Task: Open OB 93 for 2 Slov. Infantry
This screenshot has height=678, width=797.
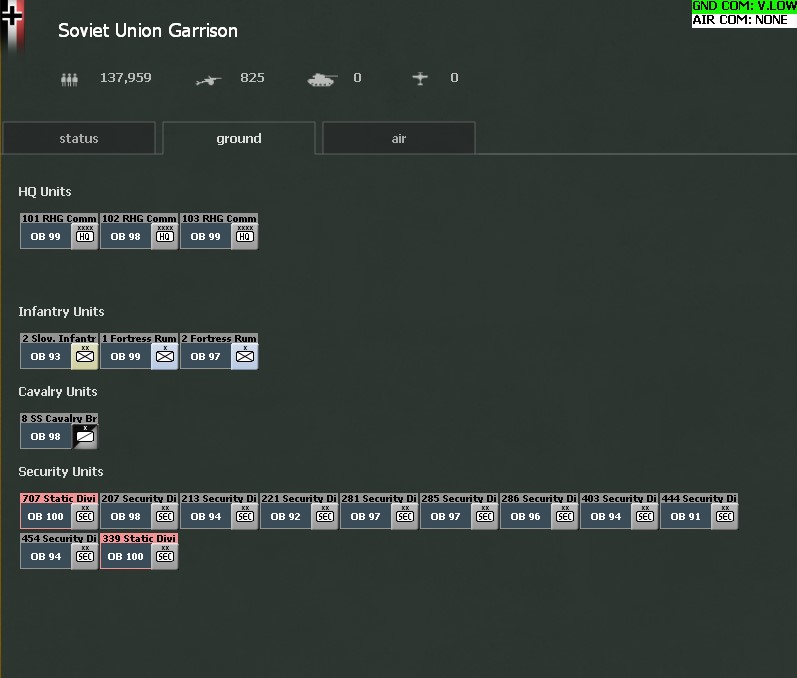Action: pos(46,357)
